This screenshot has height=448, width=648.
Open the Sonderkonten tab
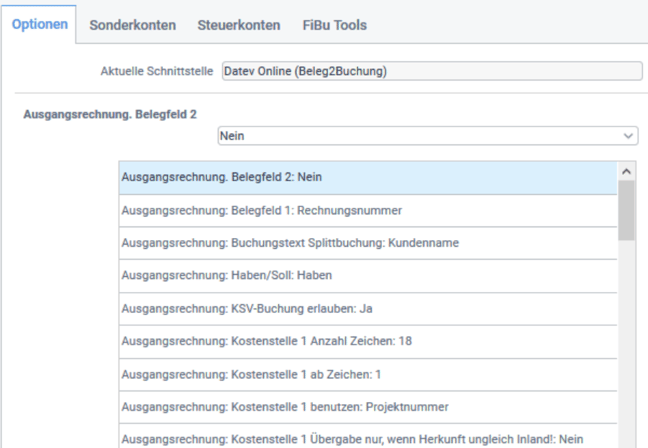pos(132,24)
